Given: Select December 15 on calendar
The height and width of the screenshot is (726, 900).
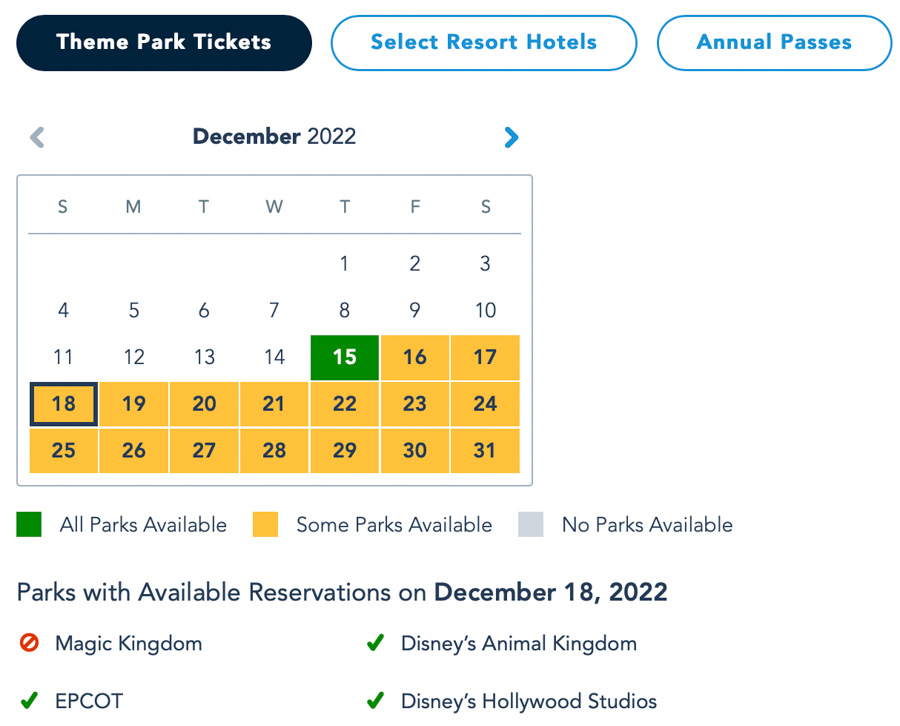Looking at the screenshot, I should [344, 357].
